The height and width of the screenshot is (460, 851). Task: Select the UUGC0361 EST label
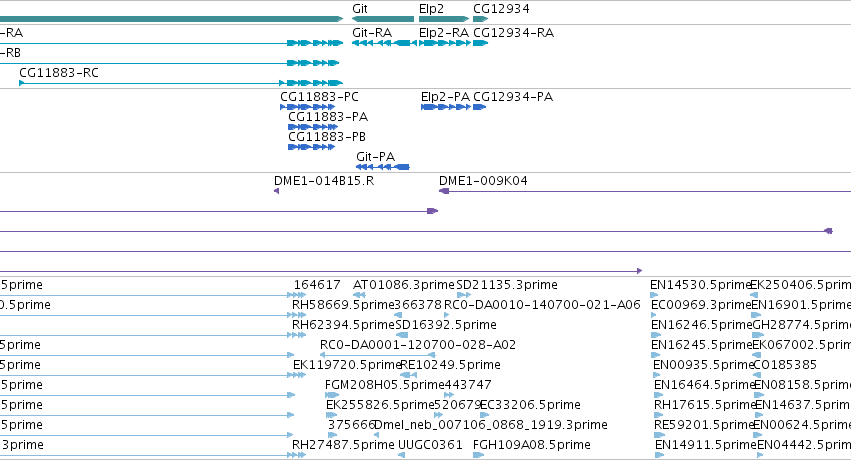pyautogui.click(x=430, y=445)
